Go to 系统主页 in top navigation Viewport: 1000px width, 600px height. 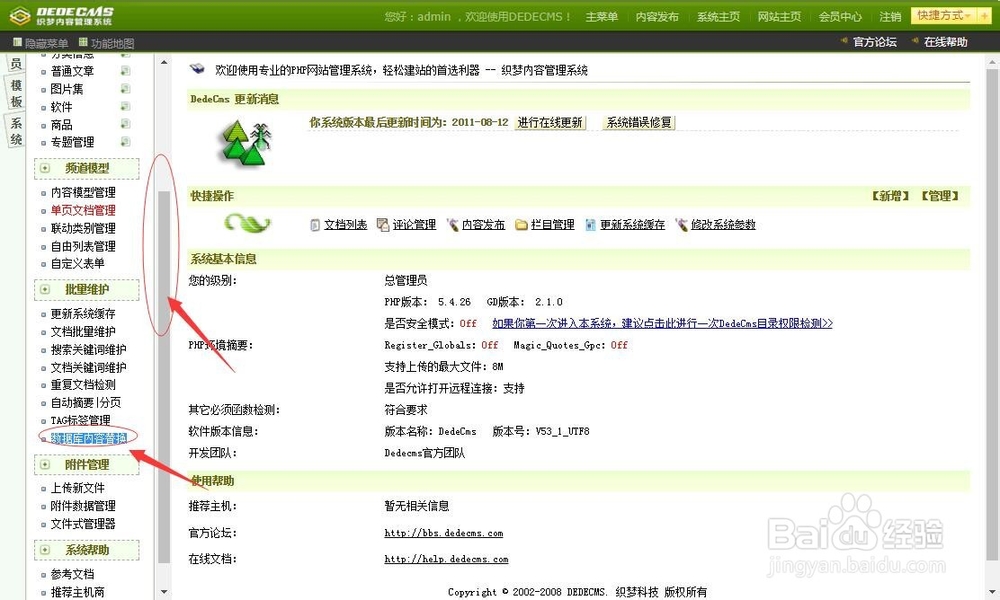tap(718, 17)
